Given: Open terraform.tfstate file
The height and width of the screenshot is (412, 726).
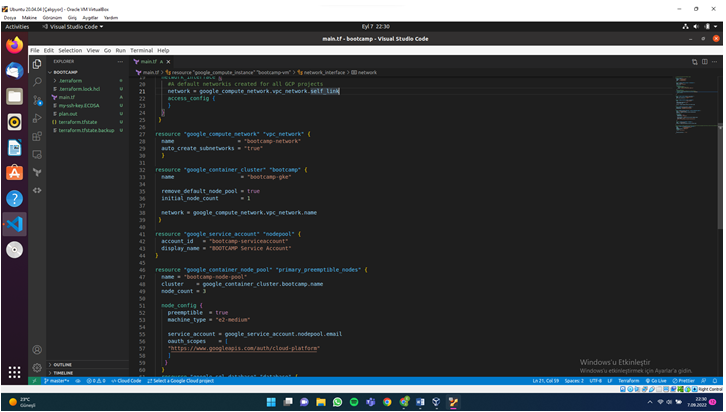Looking at the screenshot, I should point(88,122).
